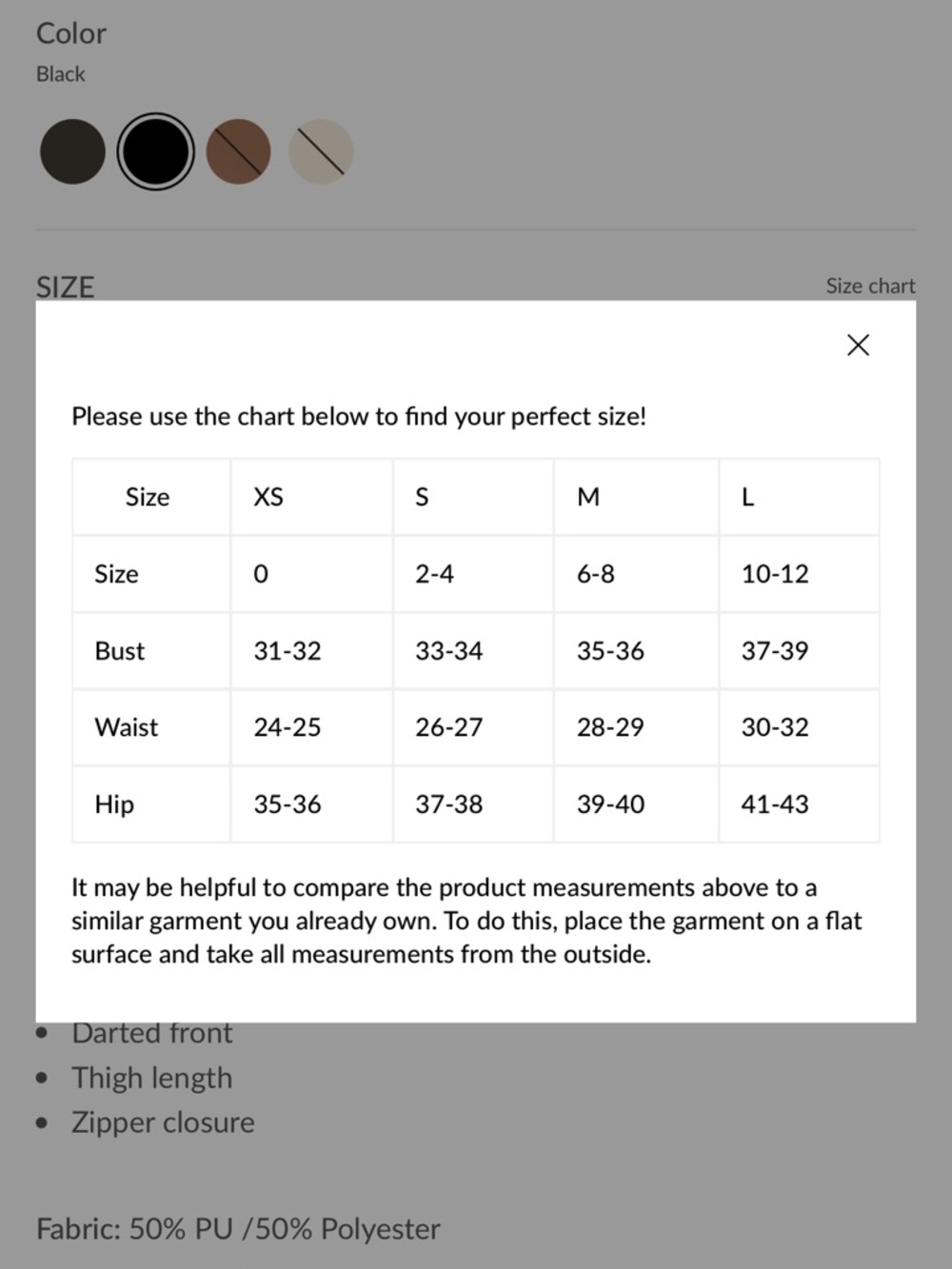Click the M column header

[x=636, y=497]
